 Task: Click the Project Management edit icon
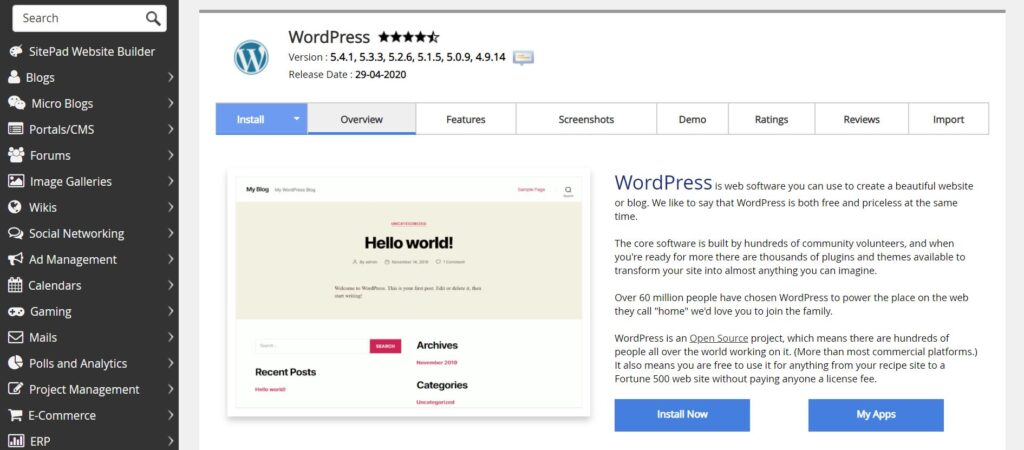click(x=16, y=389)
